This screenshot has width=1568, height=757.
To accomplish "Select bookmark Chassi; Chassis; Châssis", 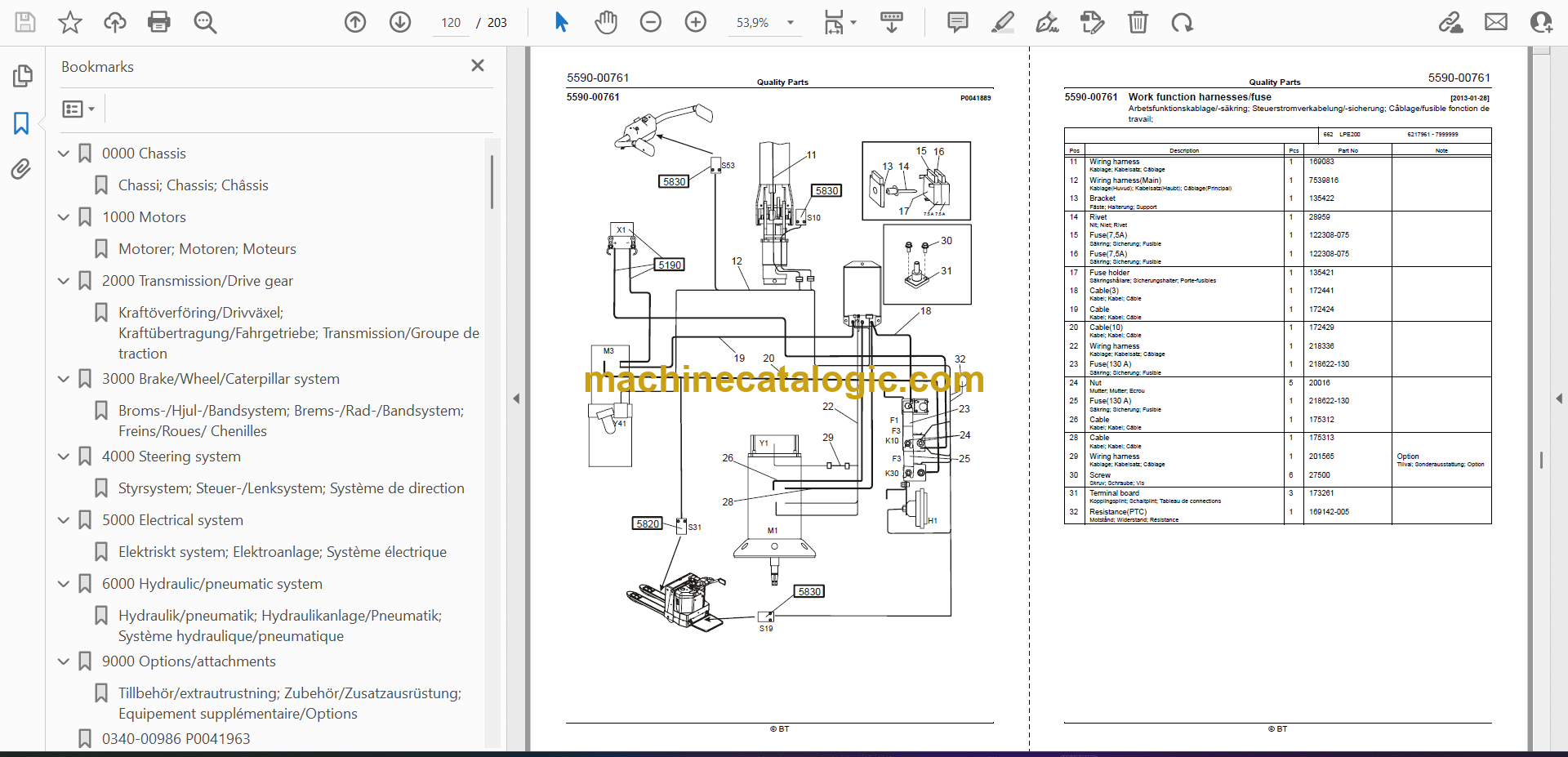I will [x=194, y=185].
